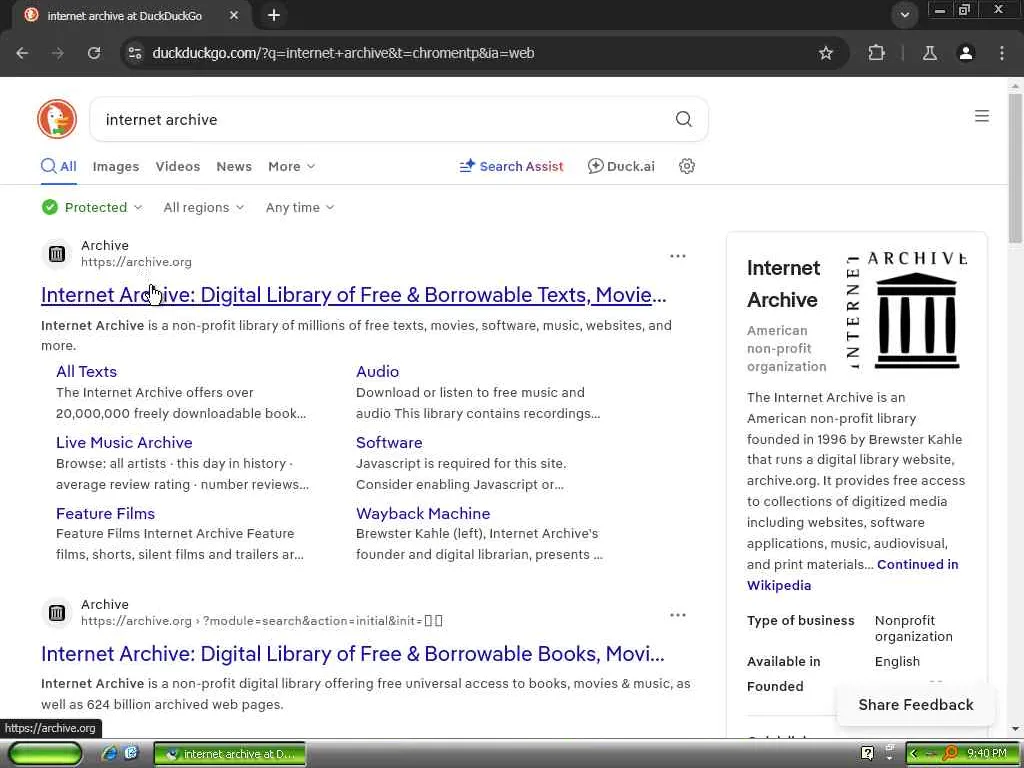Image resolution: width=1024 pixels, height=768 pixels.
Task: Expand the More search categories dropdown
Action: pyautogui.click(x=291, y=166)
